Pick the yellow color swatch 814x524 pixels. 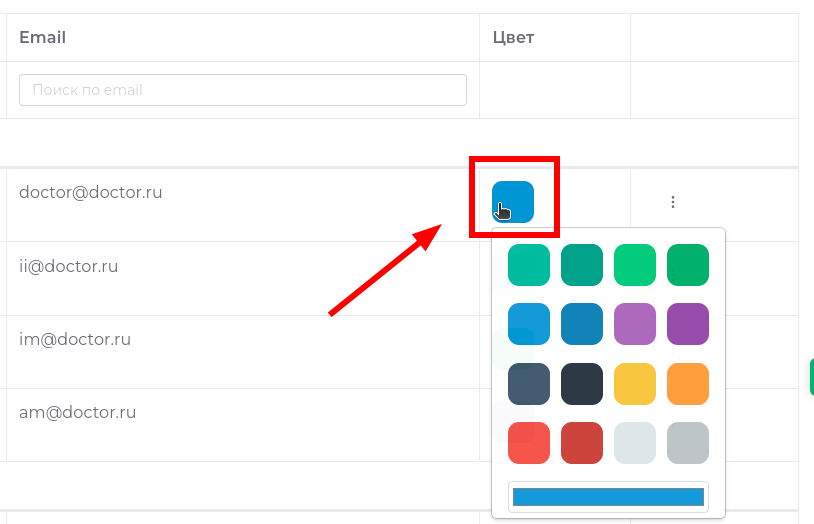635,384
